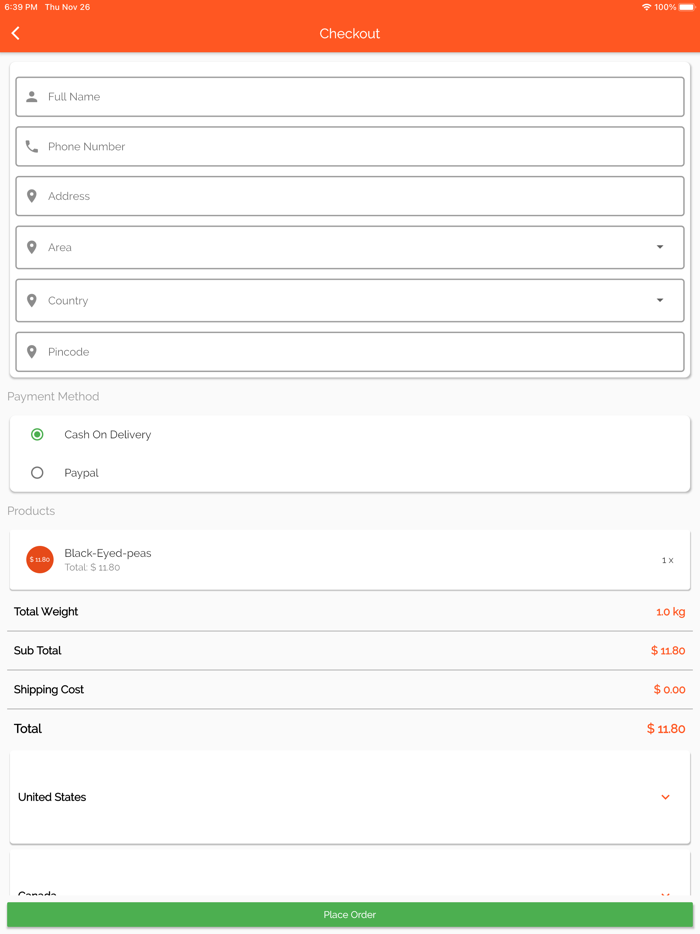Click the phone icon beside Phone Number
Viewport: 700px width, 934px height.
[x=32, y=147]
